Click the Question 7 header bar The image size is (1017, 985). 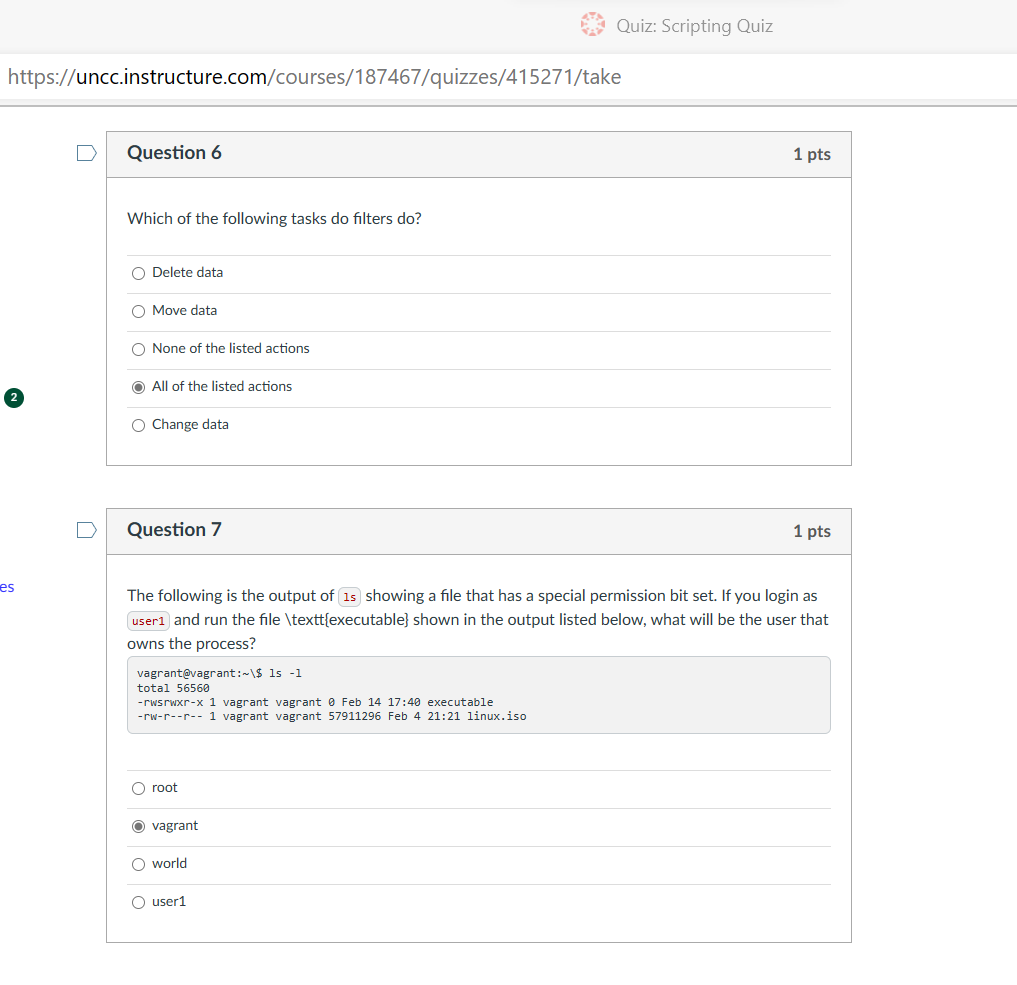point(478,531)
